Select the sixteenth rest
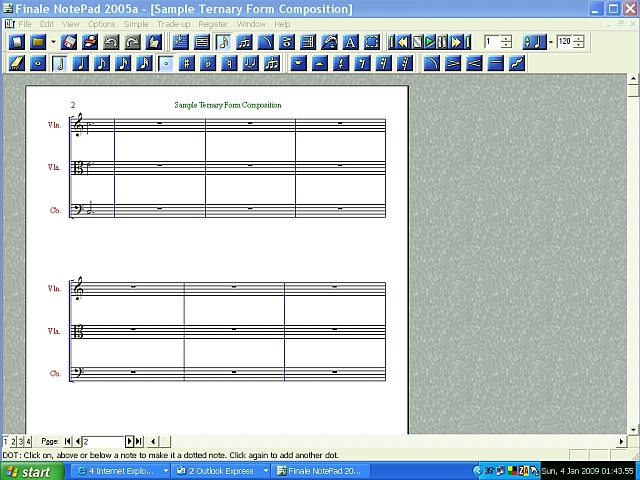The width and height of the screenshot is (640, 480). point(383,64)
